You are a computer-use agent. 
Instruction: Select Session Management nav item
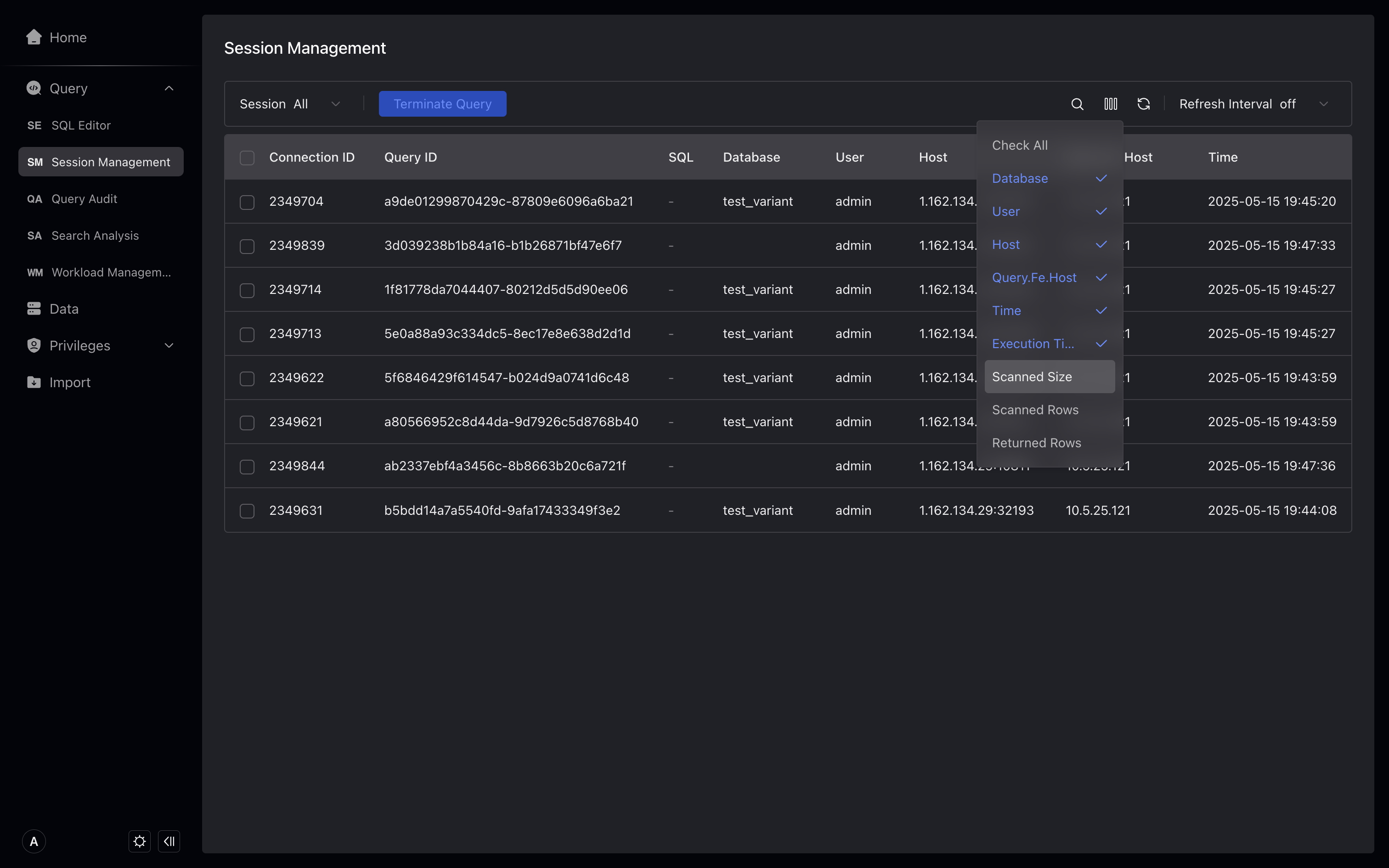(101, 162)
